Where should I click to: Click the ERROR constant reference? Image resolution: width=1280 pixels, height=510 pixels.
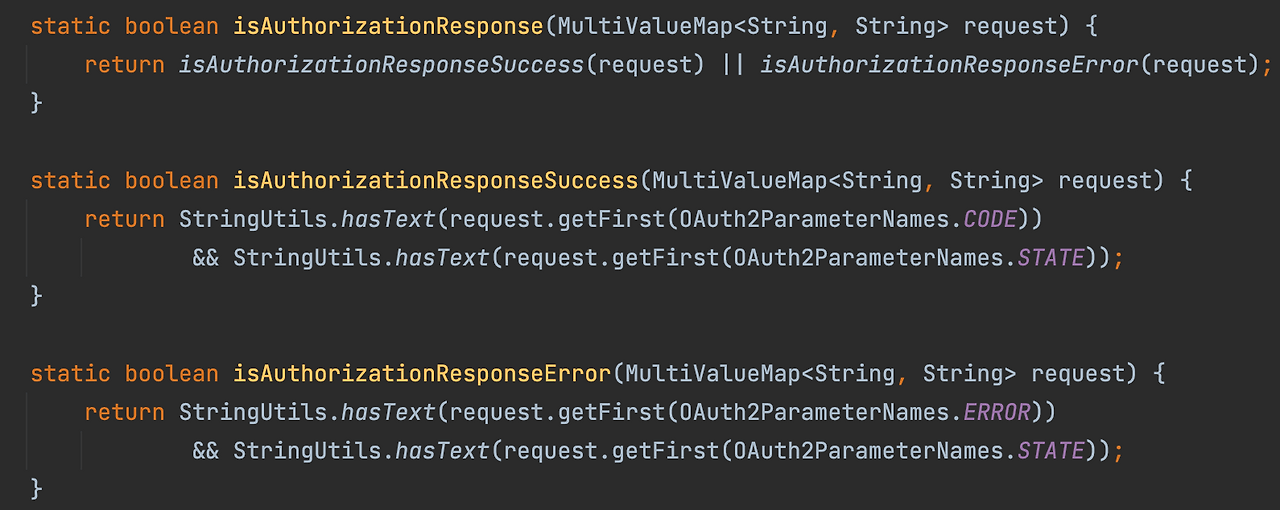pyautogui.click(x=997, y=412)
